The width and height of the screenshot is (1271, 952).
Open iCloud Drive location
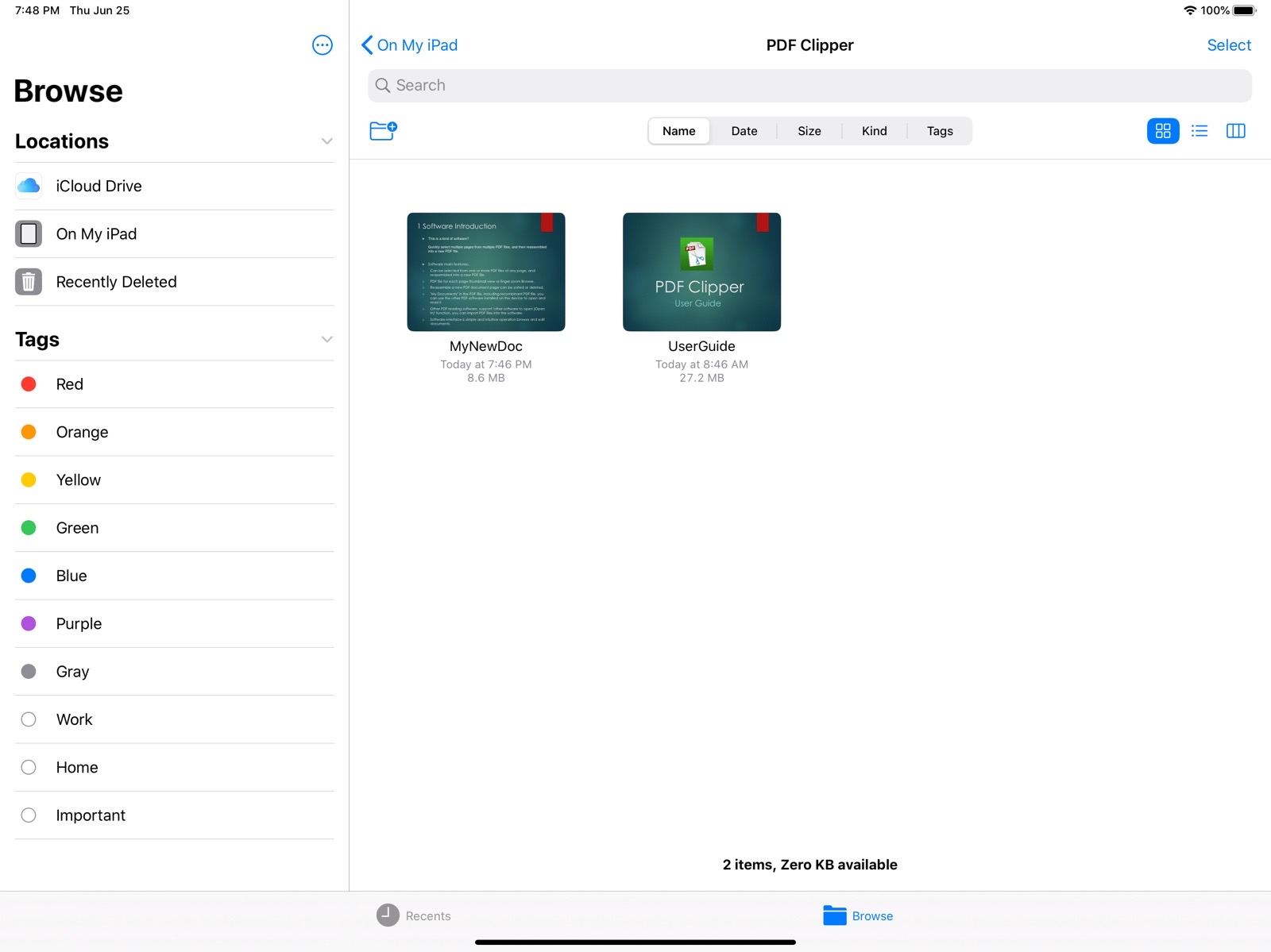99,186
